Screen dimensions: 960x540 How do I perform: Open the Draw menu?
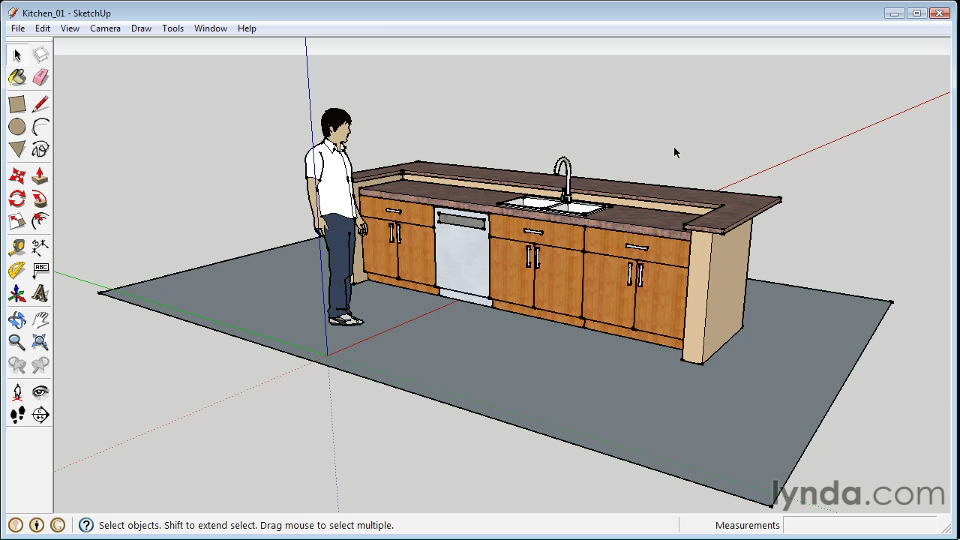pos(141,29)
